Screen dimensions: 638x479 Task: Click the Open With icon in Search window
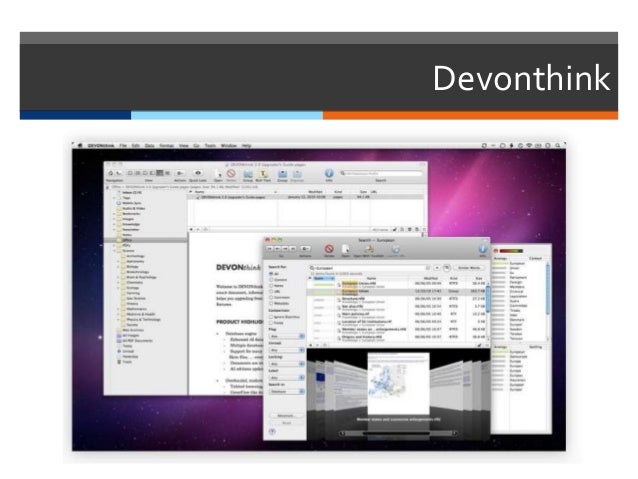(369, 249)
